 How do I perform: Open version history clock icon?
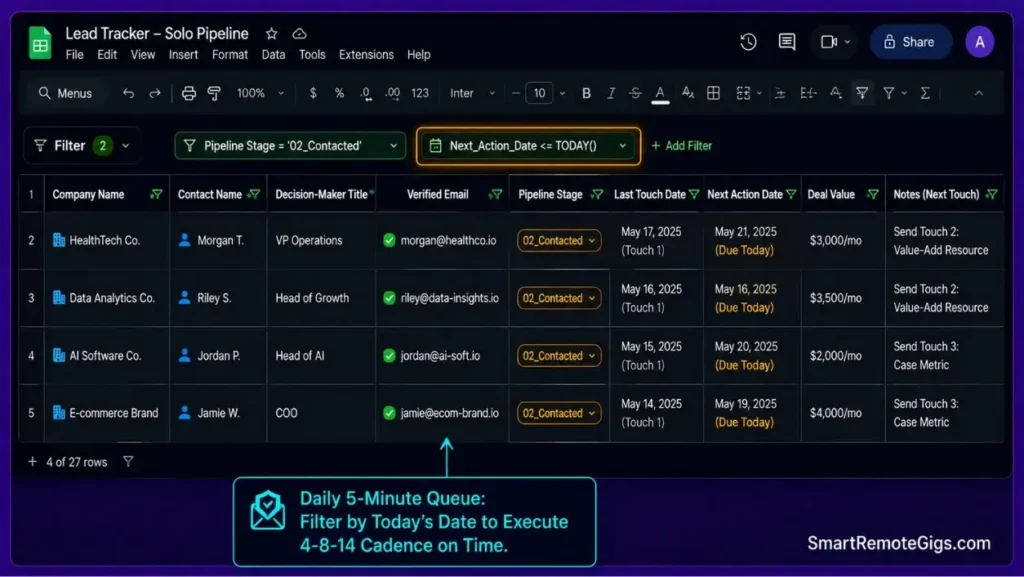click(x=748, y=42)
